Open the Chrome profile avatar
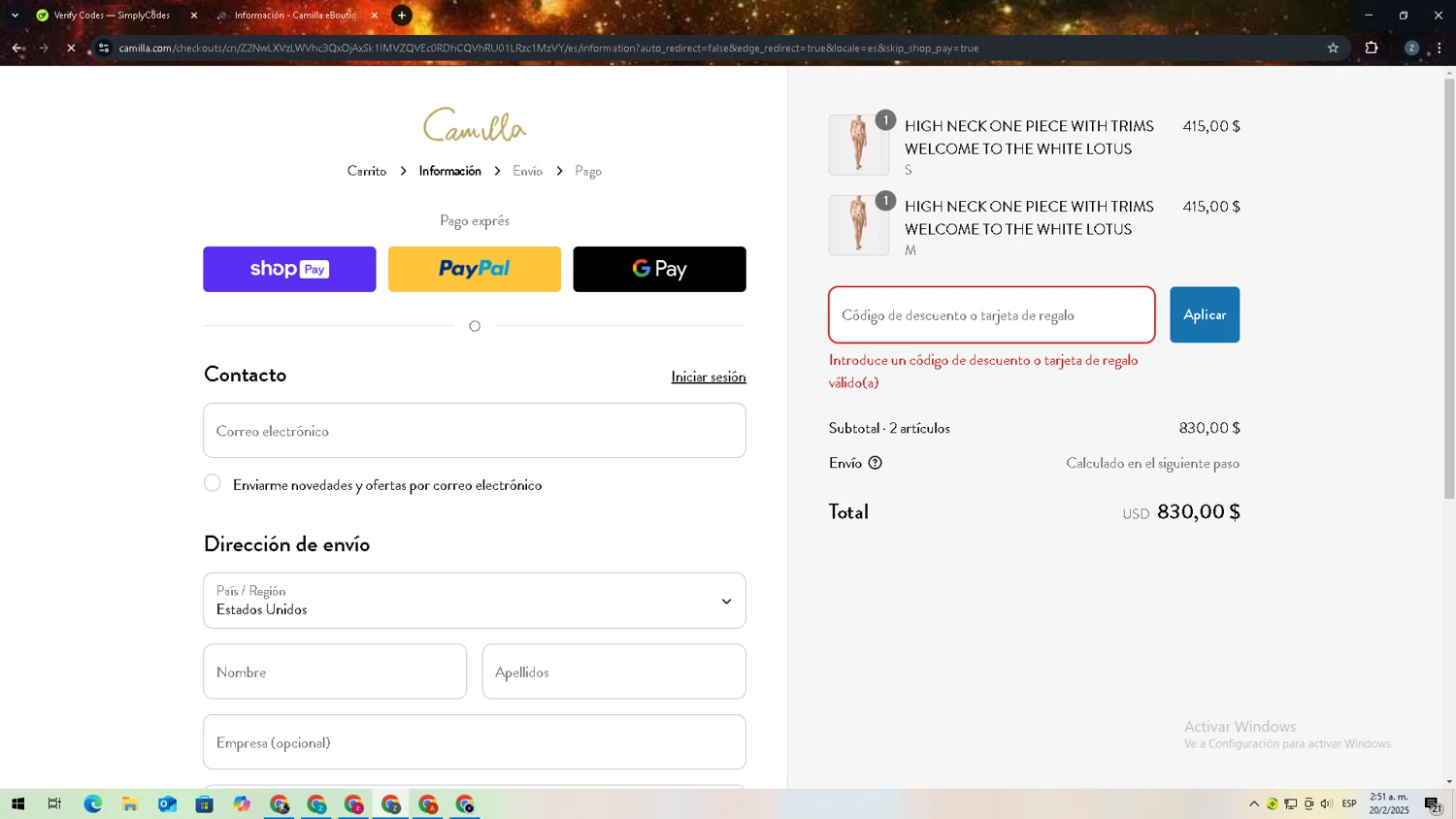This screenshot has width=1456, height=819. (x=1411, y=48)
